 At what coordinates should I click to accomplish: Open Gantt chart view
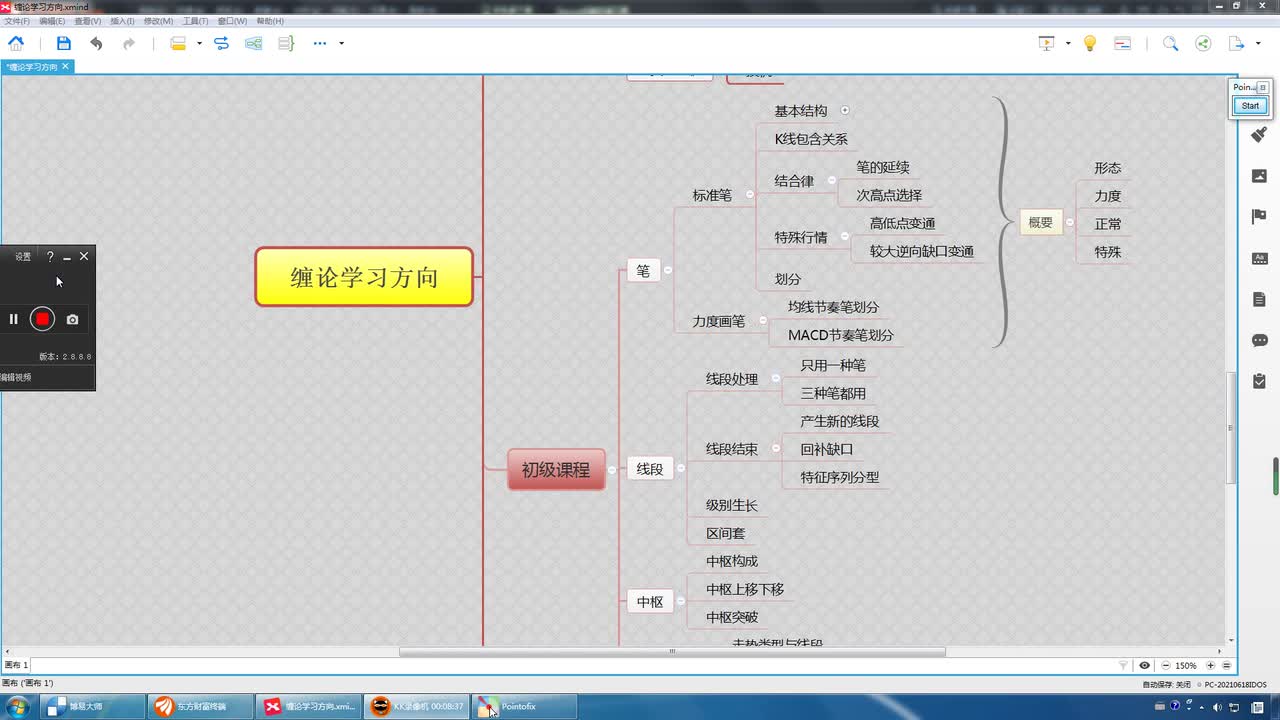click(x=1122, y=43)
